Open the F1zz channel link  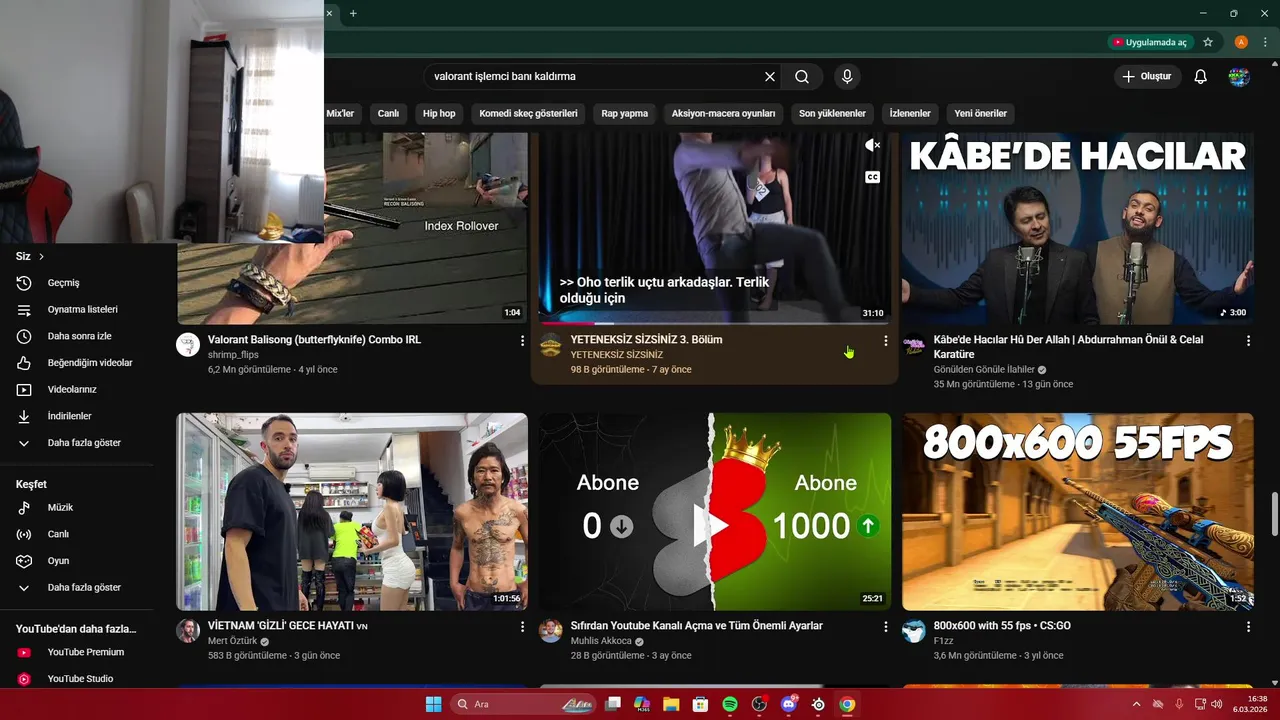pyautogui.click(x=944, y=641)
